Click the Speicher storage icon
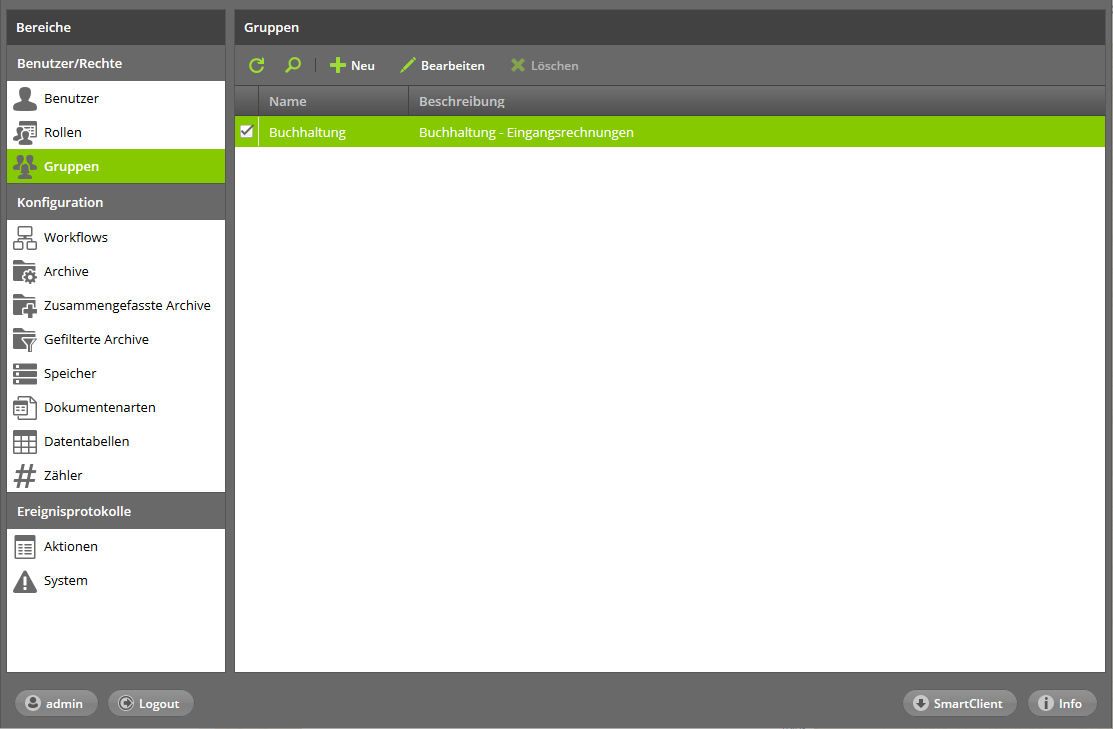 pos(25,374)
